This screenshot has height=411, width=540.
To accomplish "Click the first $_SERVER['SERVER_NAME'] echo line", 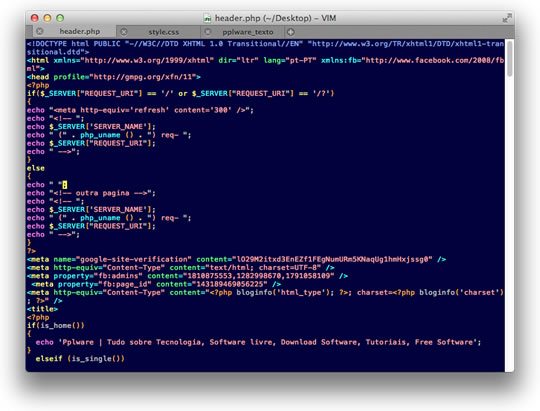I will (91, 126).
